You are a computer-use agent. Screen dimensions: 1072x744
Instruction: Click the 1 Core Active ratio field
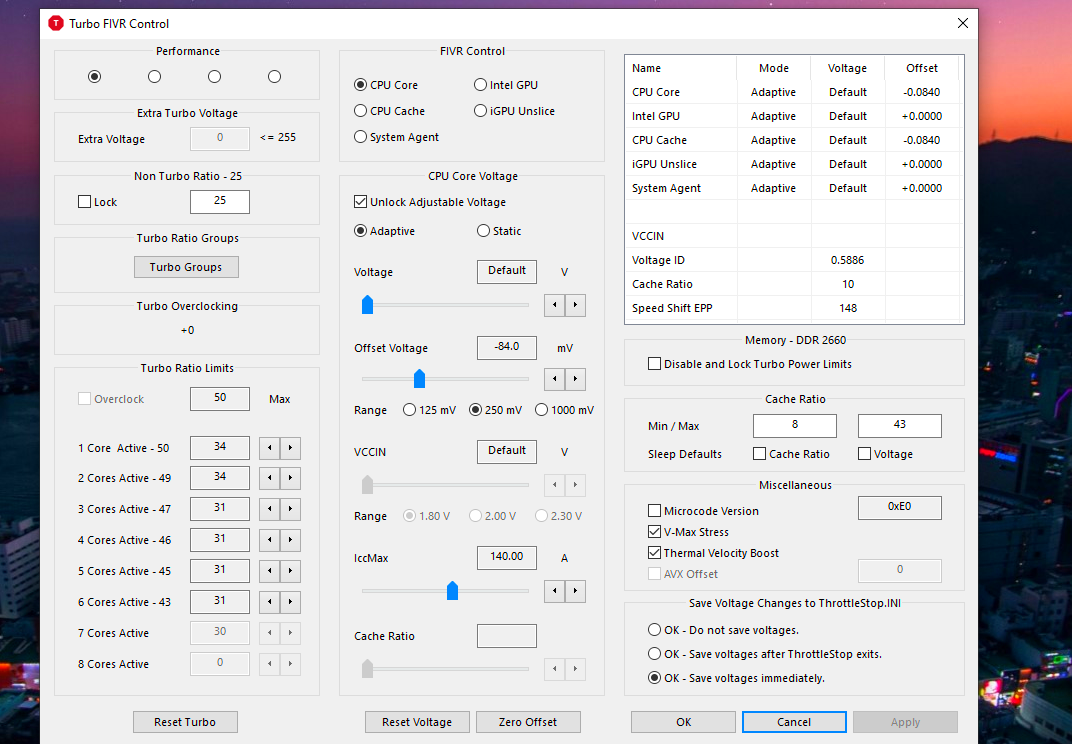coord(219,447)
